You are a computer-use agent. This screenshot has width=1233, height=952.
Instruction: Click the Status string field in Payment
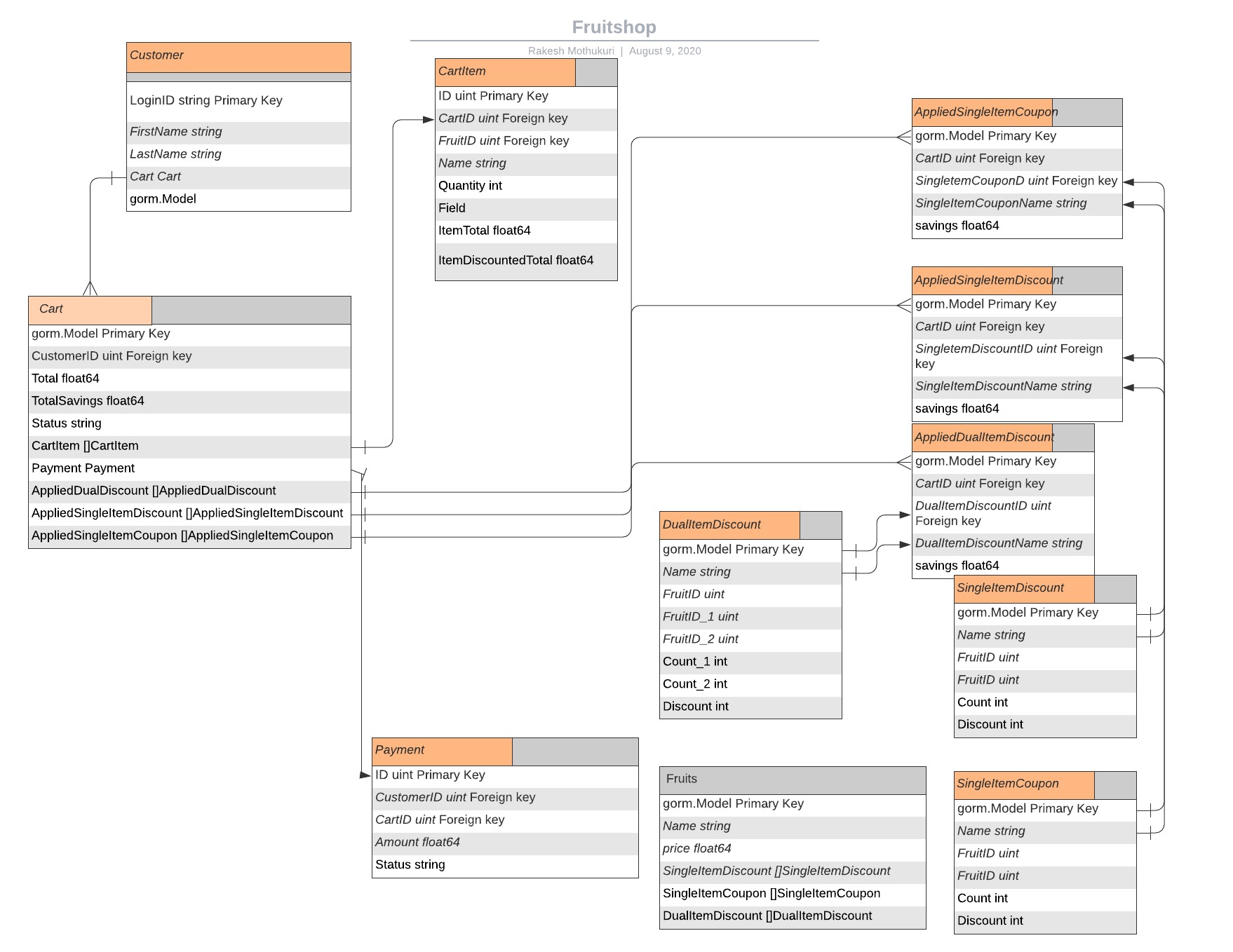411,864
